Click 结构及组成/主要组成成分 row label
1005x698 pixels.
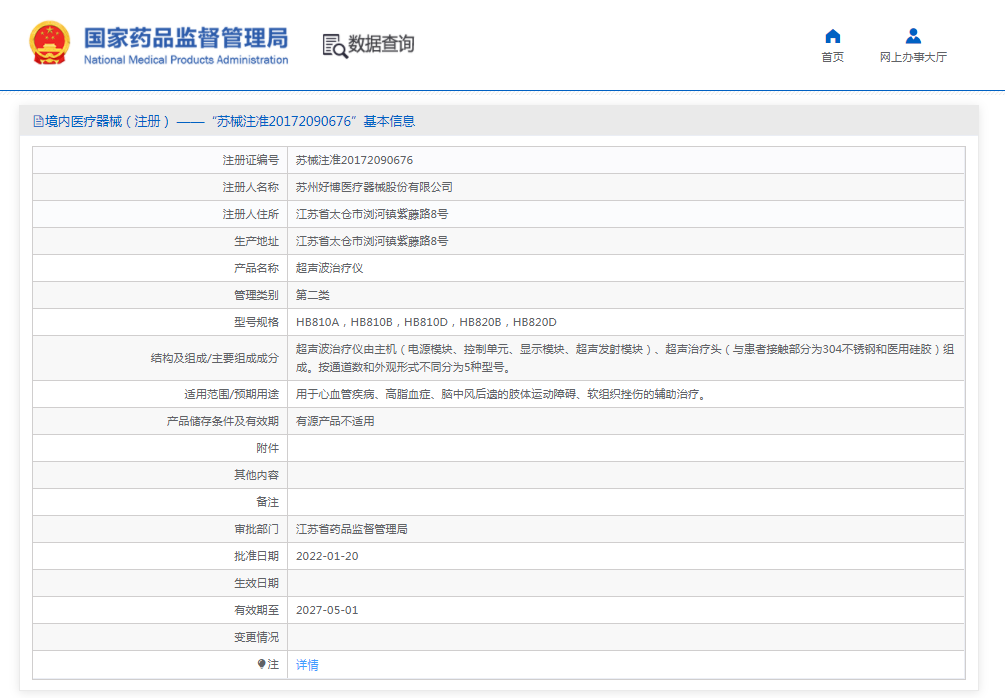pos(215,358)
